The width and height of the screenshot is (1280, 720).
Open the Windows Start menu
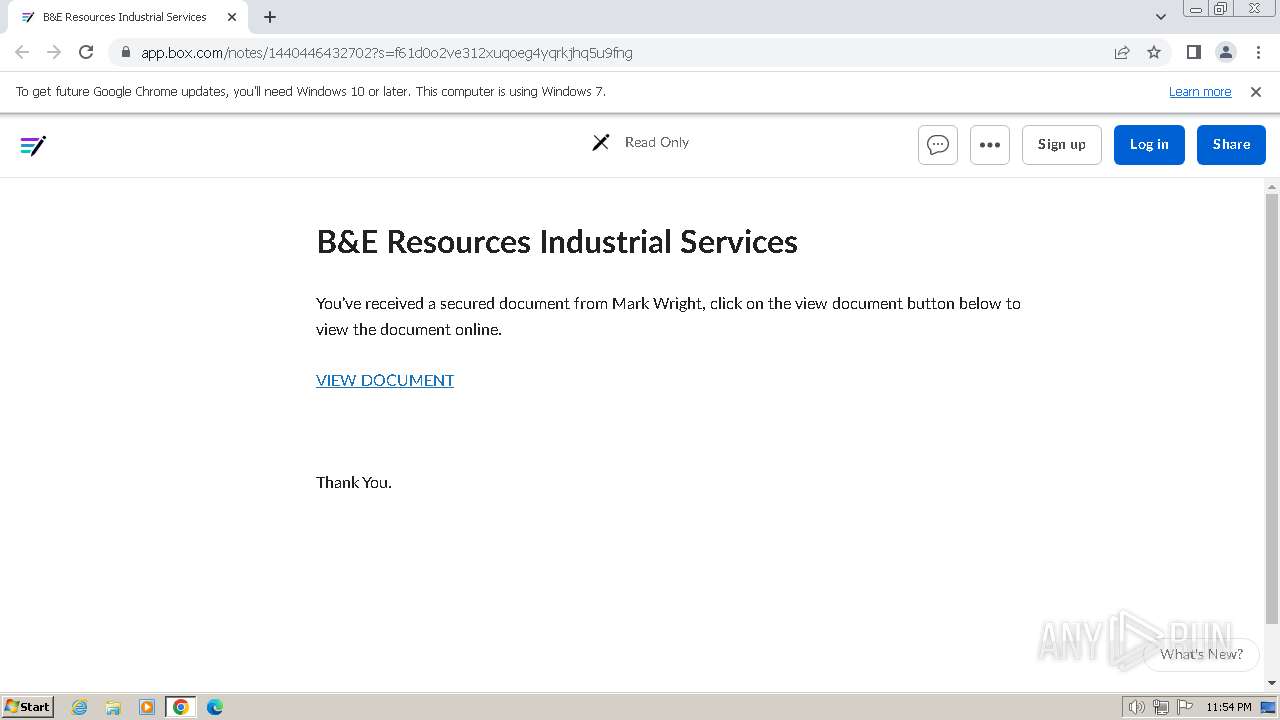[28, 706]
